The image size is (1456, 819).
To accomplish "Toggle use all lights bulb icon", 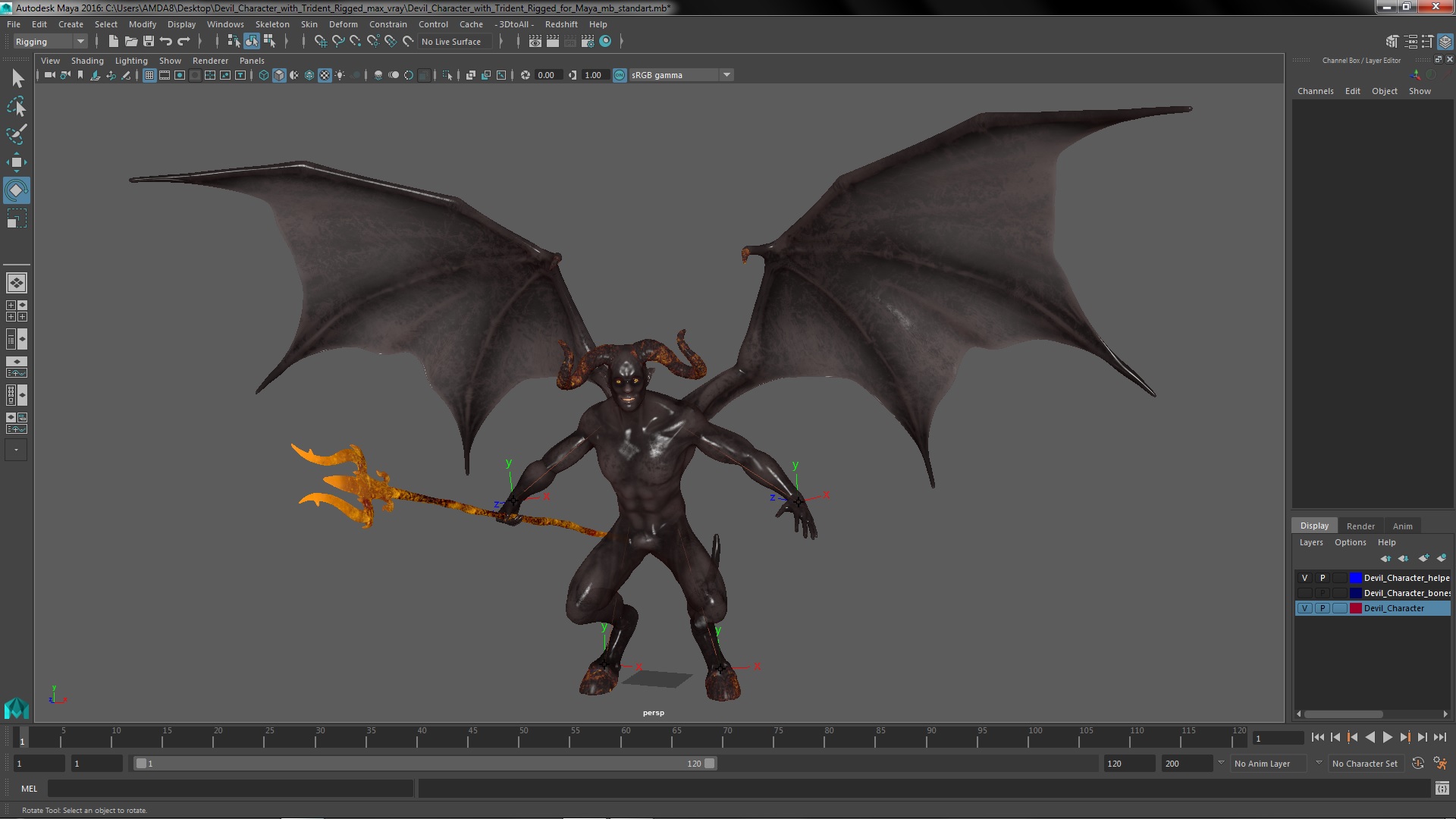I will coord(340,75).
